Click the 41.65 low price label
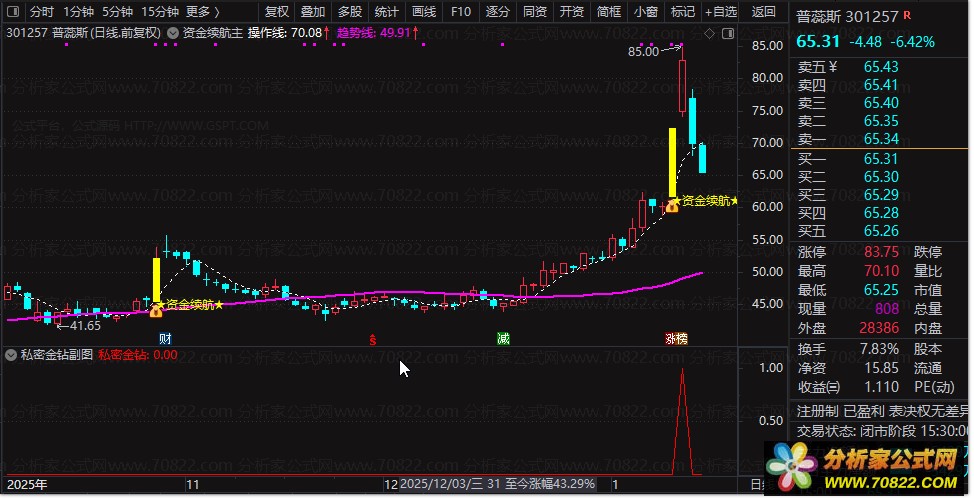This screenshot has width=974, height=499. pos(84,326)
